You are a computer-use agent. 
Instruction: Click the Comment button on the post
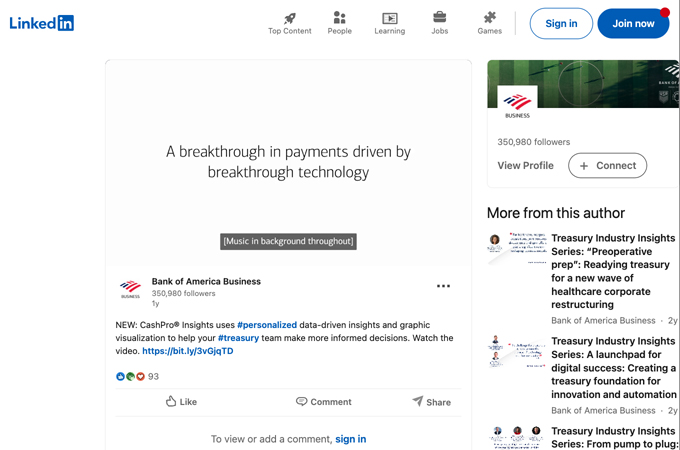[324, 402]
